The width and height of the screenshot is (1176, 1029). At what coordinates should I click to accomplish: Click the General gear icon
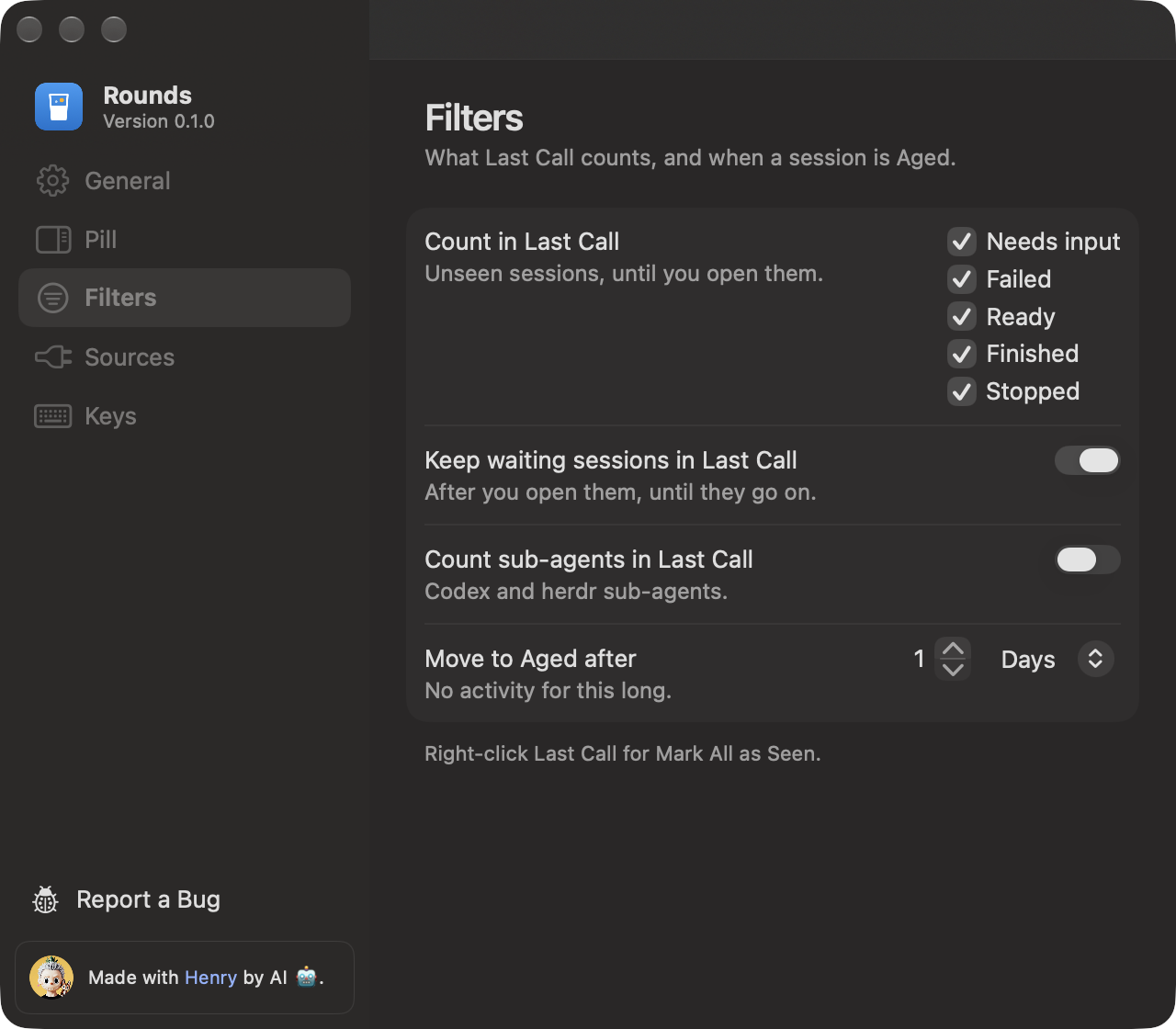[52, 181]
